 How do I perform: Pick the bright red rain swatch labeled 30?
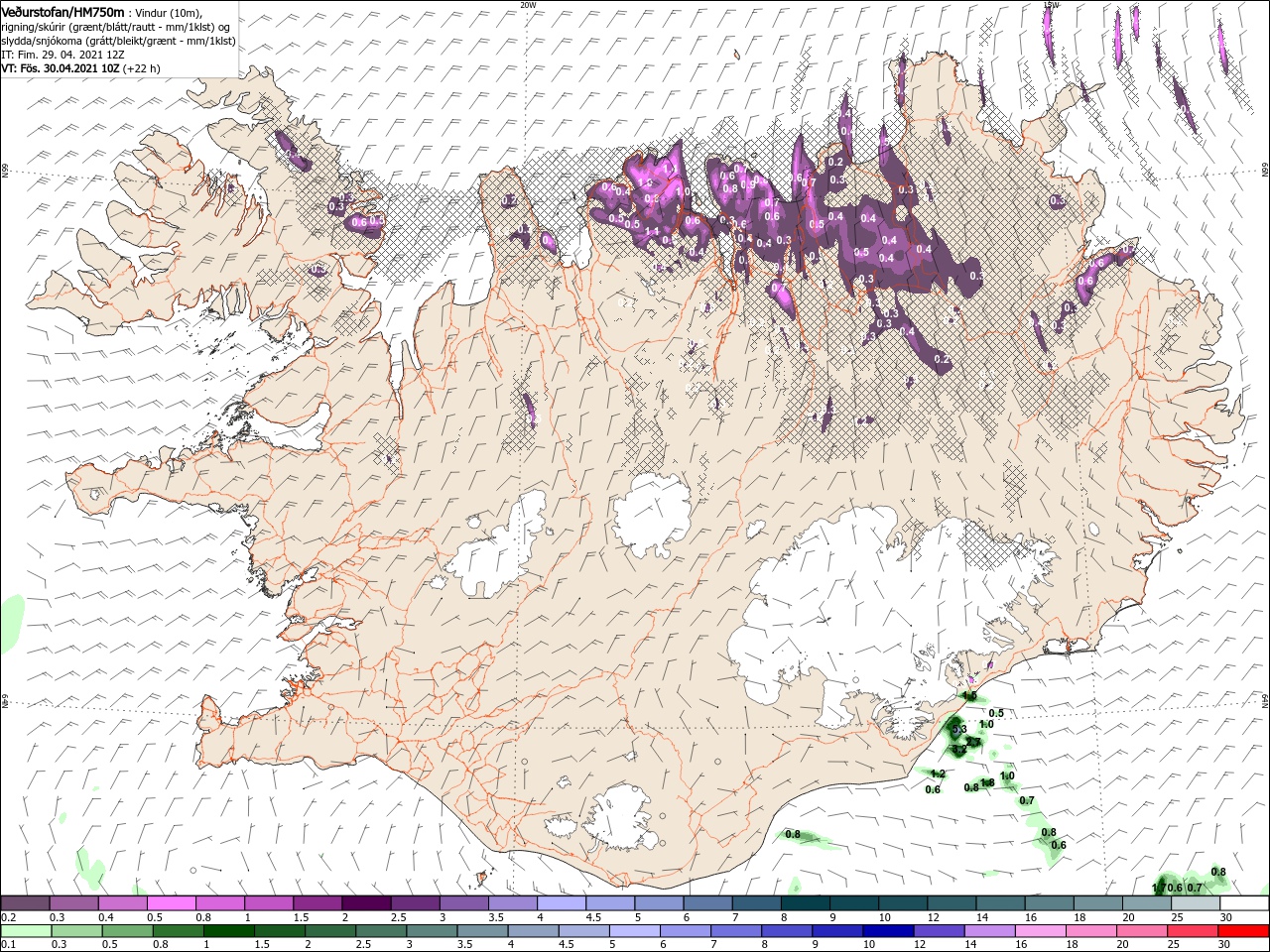pyautogui.click(x=1244, y=931)
